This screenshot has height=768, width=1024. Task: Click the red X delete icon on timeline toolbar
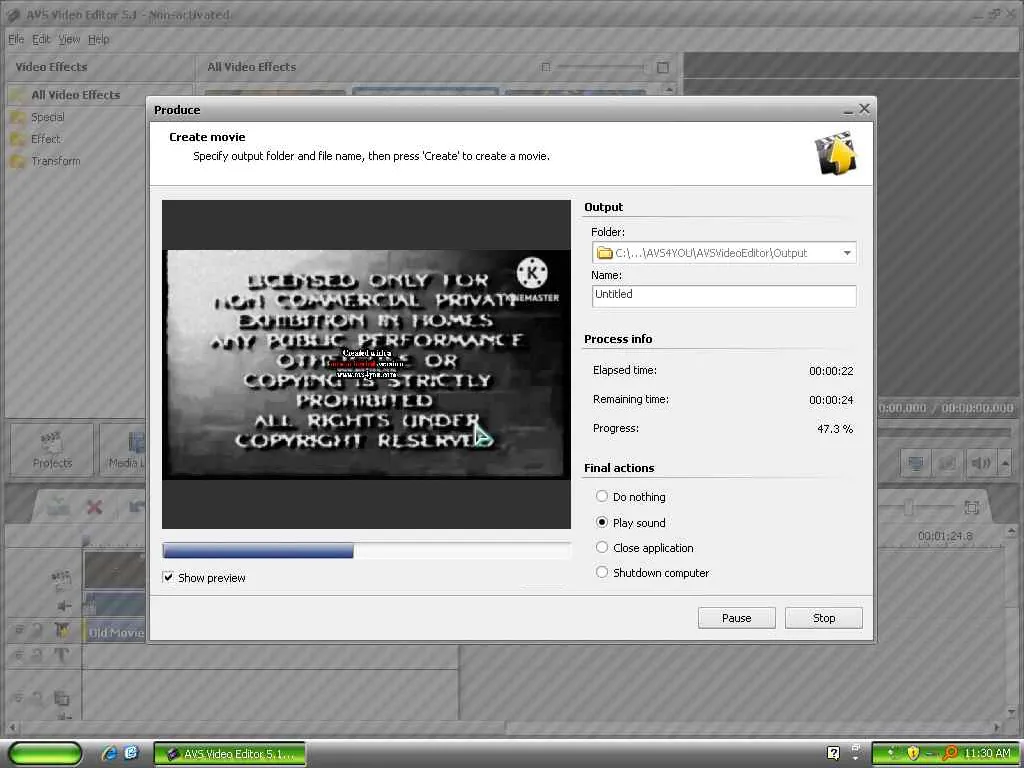(95, 507)
